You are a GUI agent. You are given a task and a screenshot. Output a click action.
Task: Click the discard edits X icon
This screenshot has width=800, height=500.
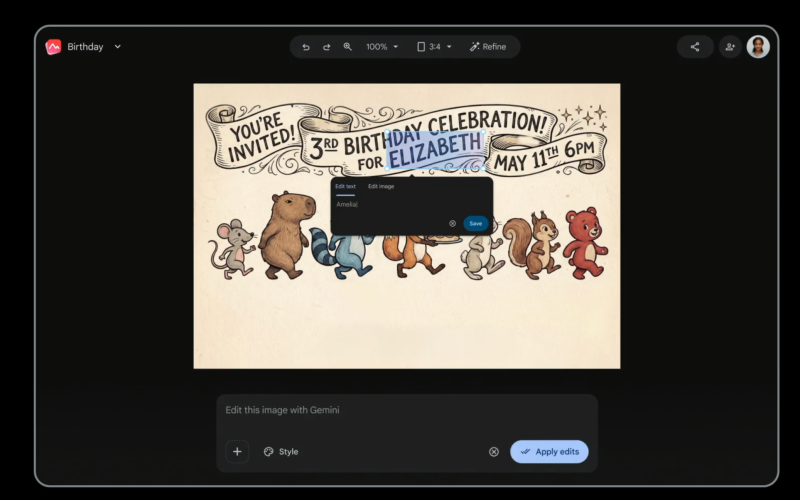tap(494, 452)
